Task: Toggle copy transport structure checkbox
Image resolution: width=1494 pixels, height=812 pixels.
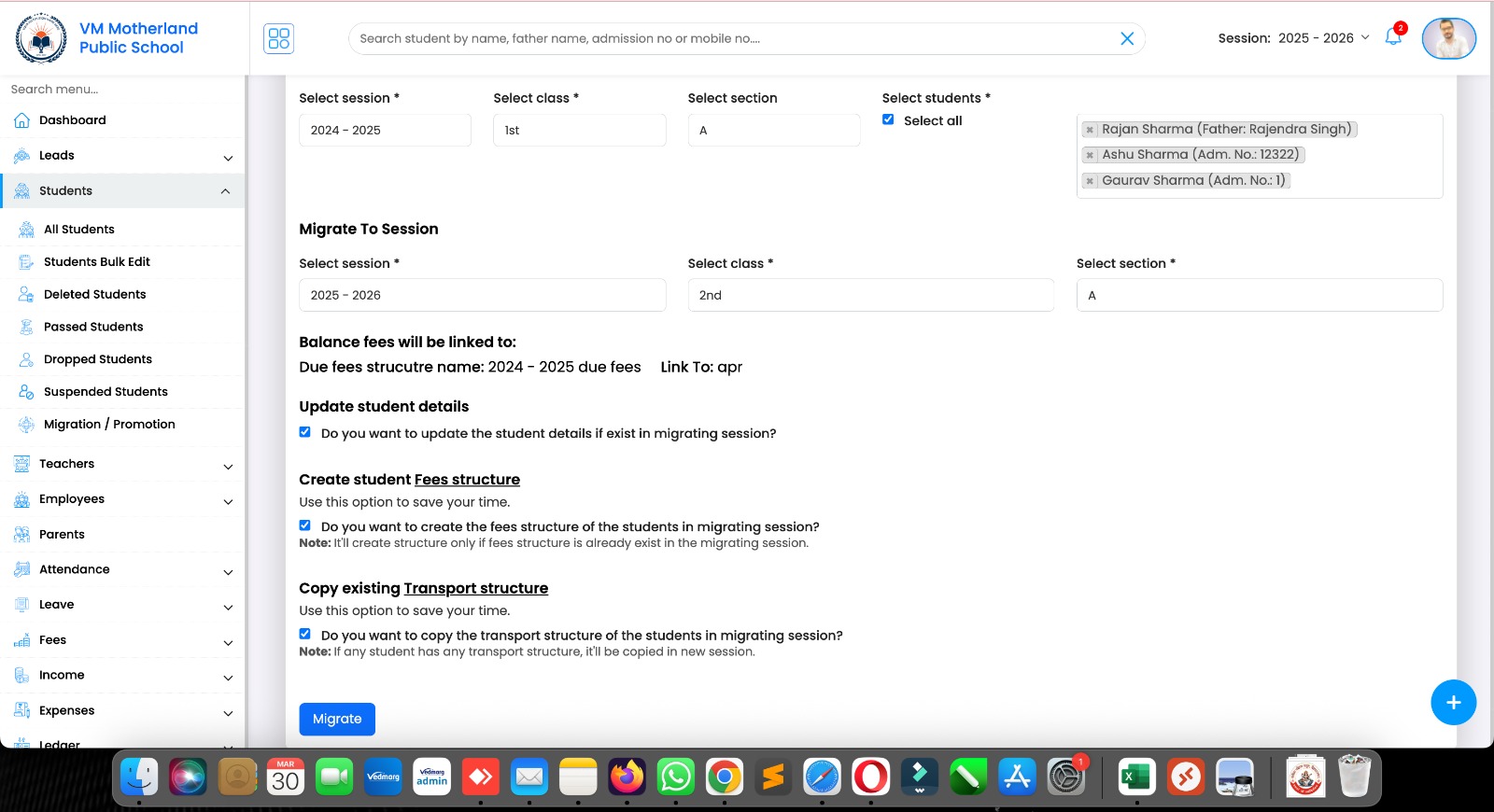Action: [304, 634]
